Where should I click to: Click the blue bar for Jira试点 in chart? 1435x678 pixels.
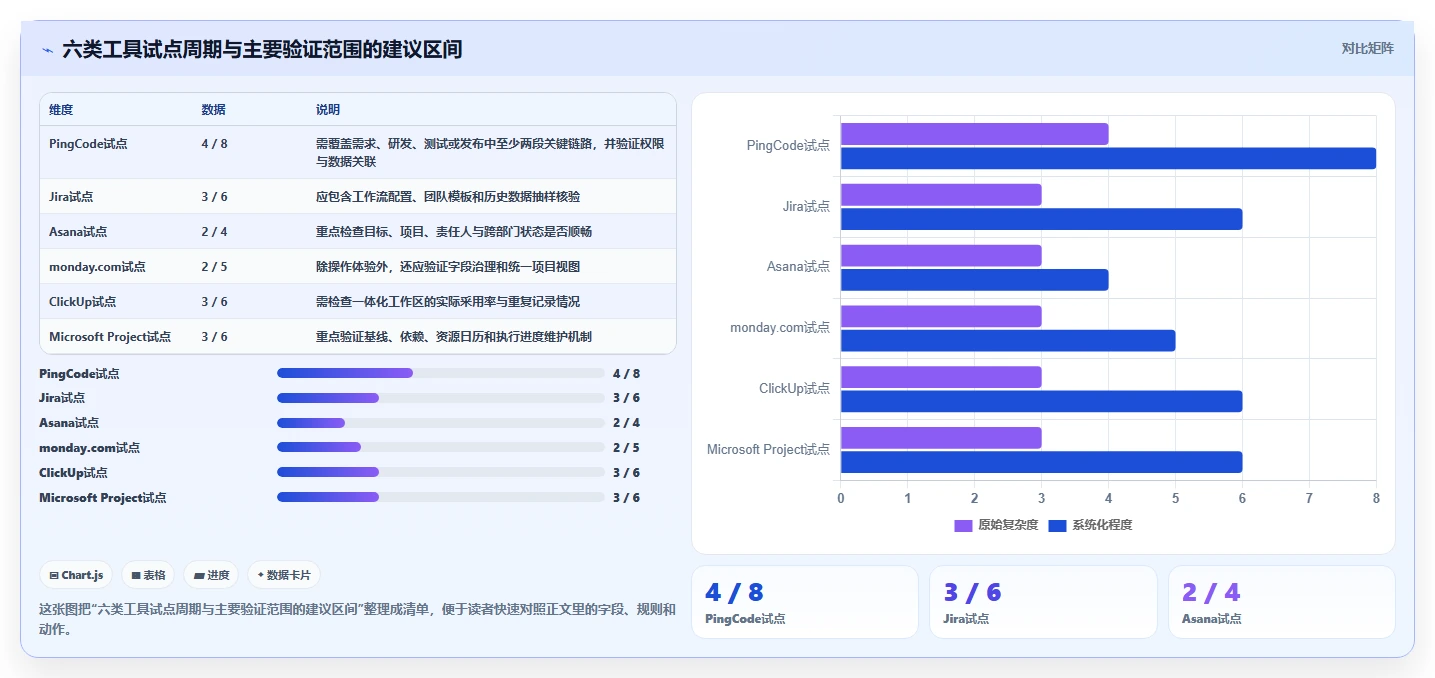pos(1041,219)
